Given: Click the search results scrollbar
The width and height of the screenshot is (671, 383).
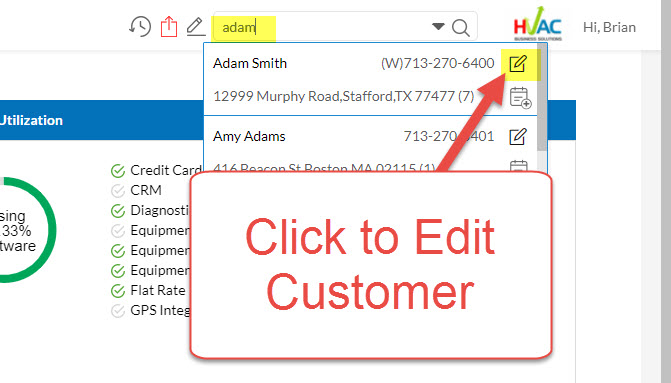Looking at the screenshot, I should click(x=542, y=96).
